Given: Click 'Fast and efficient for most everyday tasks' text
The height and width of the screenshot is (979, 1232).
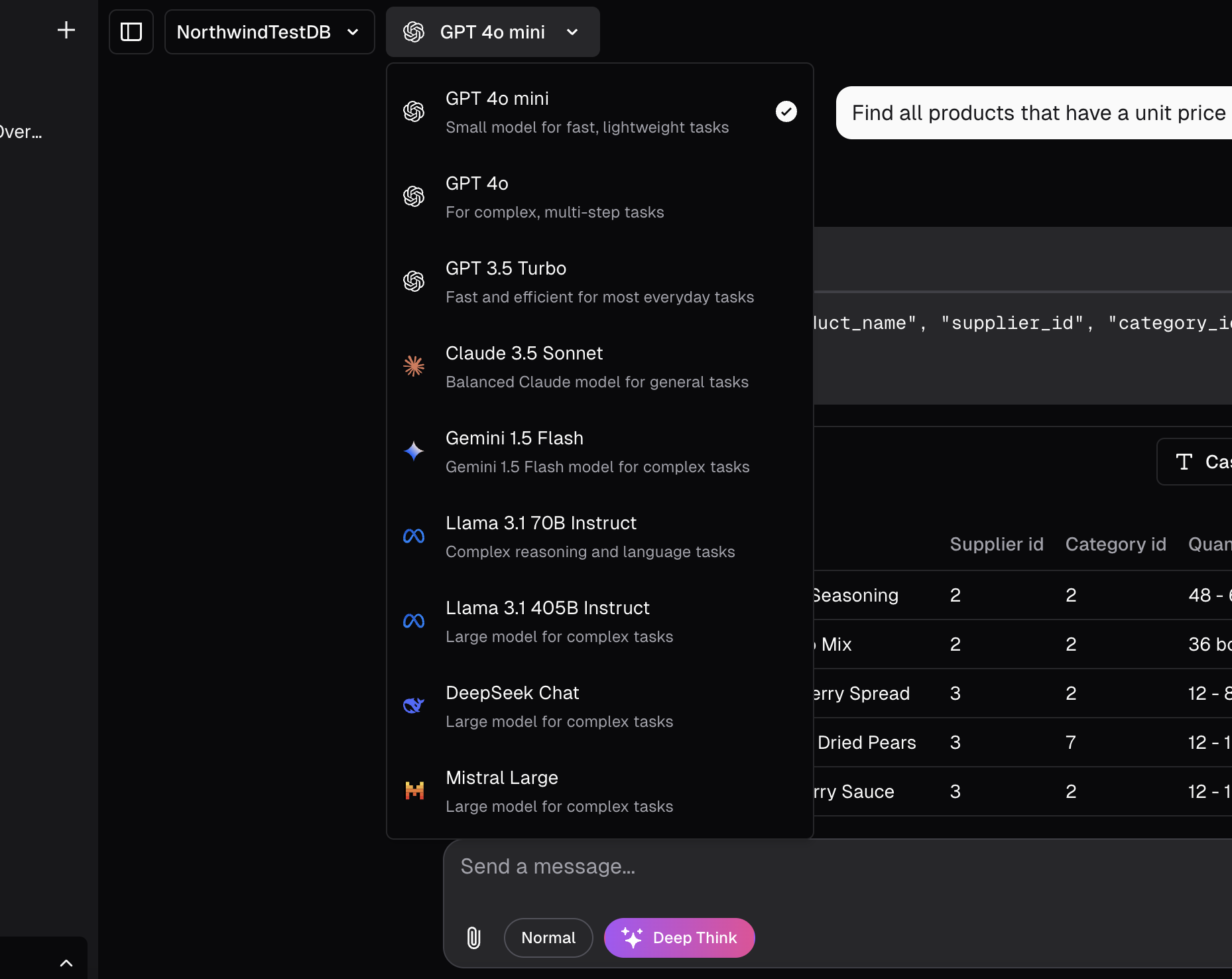Looking at the screenshot, I should click(x=600, y=297).
